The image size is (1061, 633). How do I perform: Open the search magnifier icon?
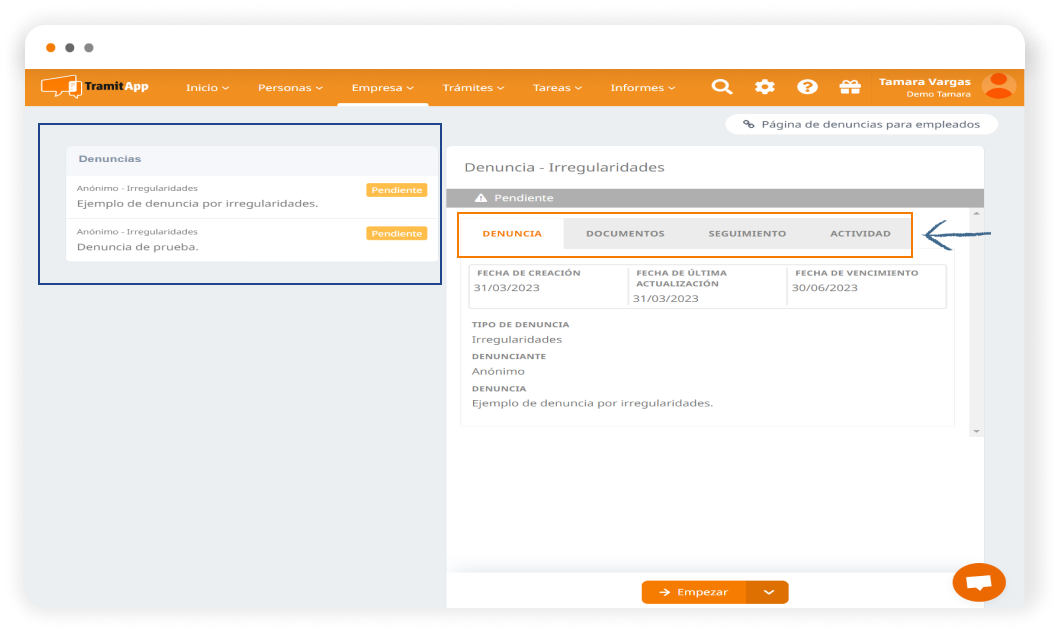pos(721,87)
